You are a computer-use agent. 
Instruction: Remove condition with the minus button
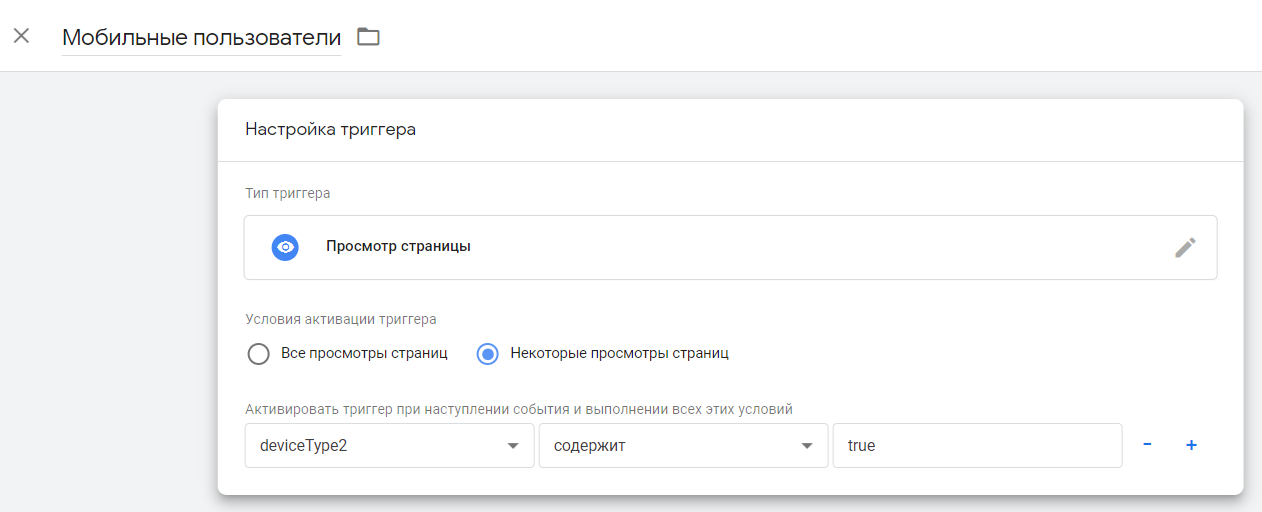click(x=1147, y=445)
